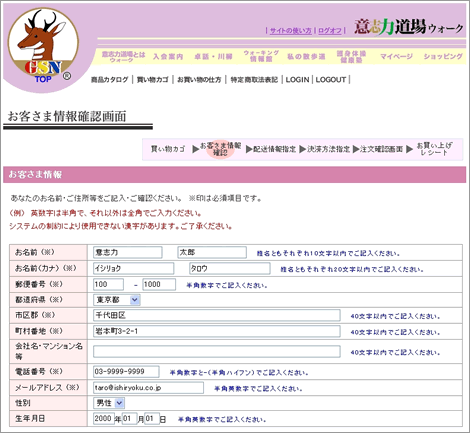Click the 意志力道場ウォーク title logo
Viewport: 470px width, 433px height.
point(409,27)
